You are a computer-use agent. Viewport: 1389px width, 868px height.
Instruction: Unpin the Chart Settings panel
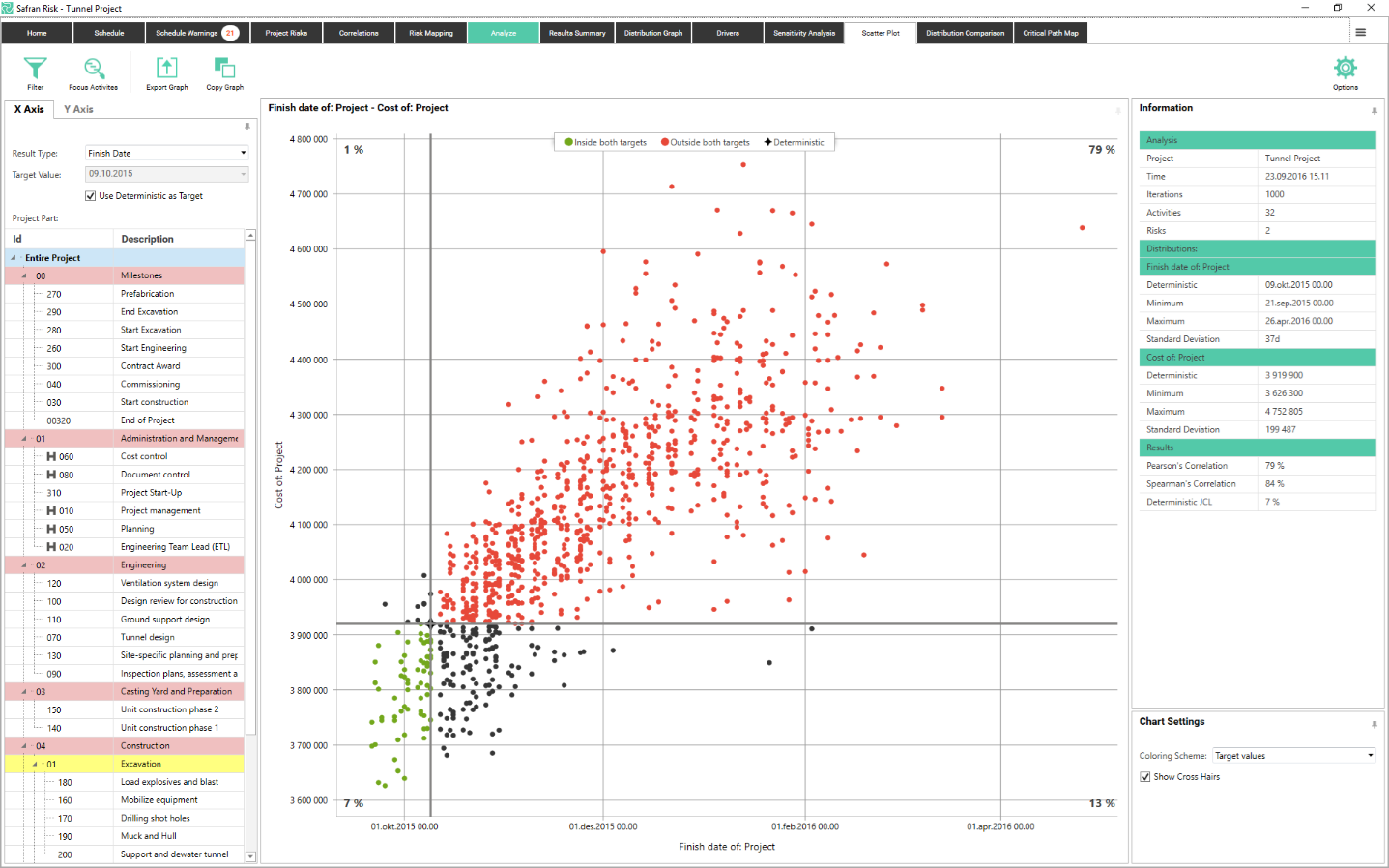(1374, 724)
